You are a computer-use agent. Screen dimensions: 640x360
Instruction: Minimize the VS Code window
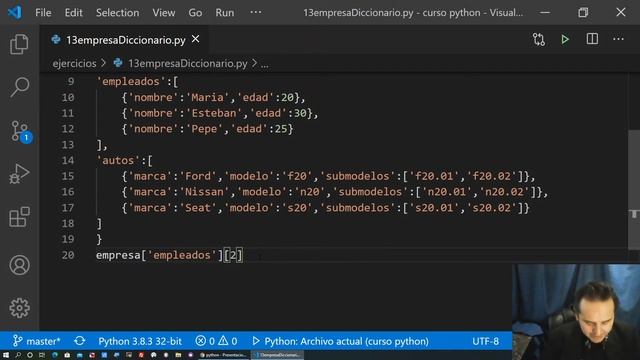545,12
